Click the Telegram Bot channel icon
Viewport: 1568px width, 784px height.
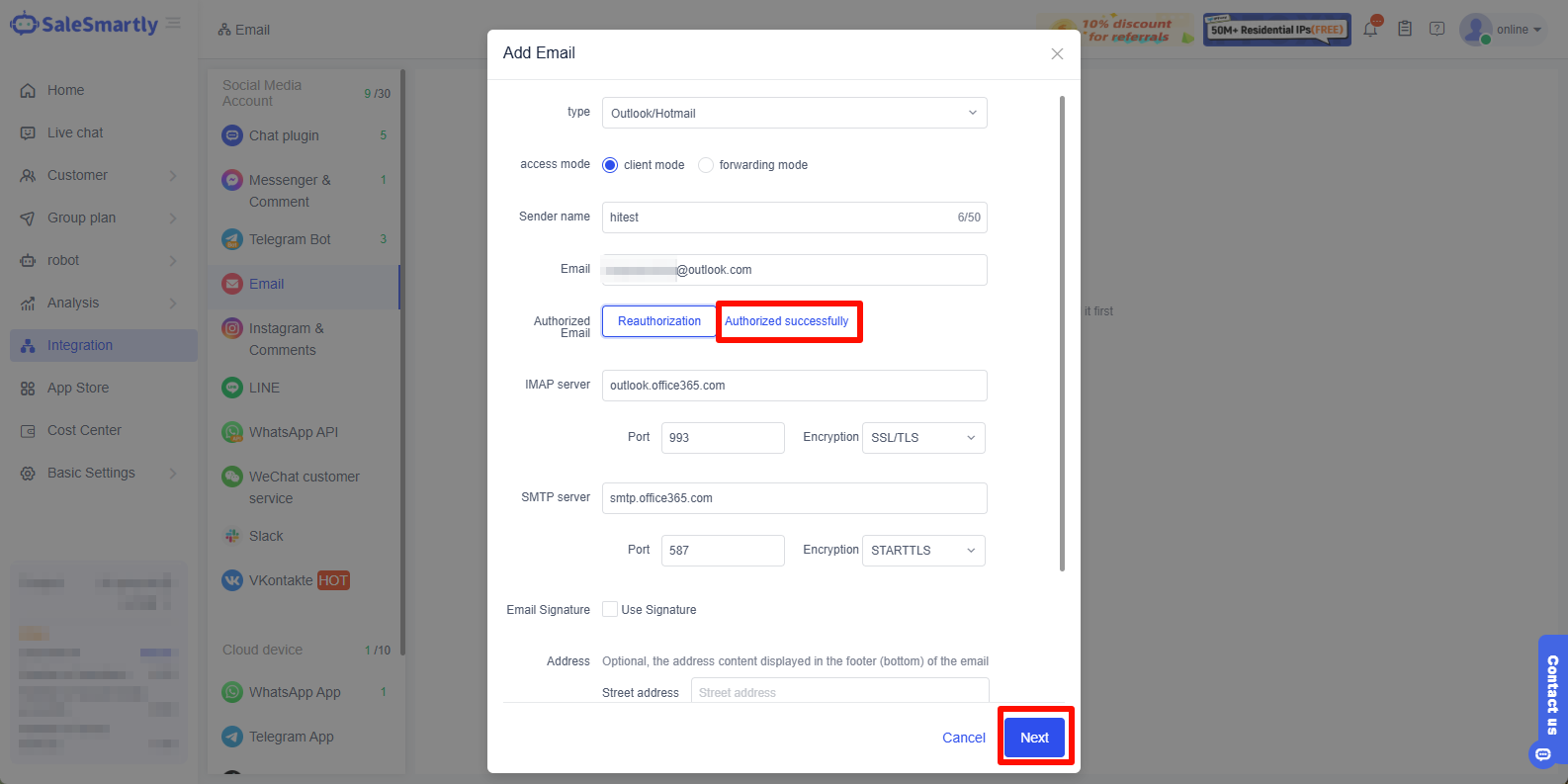coord(232,239)
